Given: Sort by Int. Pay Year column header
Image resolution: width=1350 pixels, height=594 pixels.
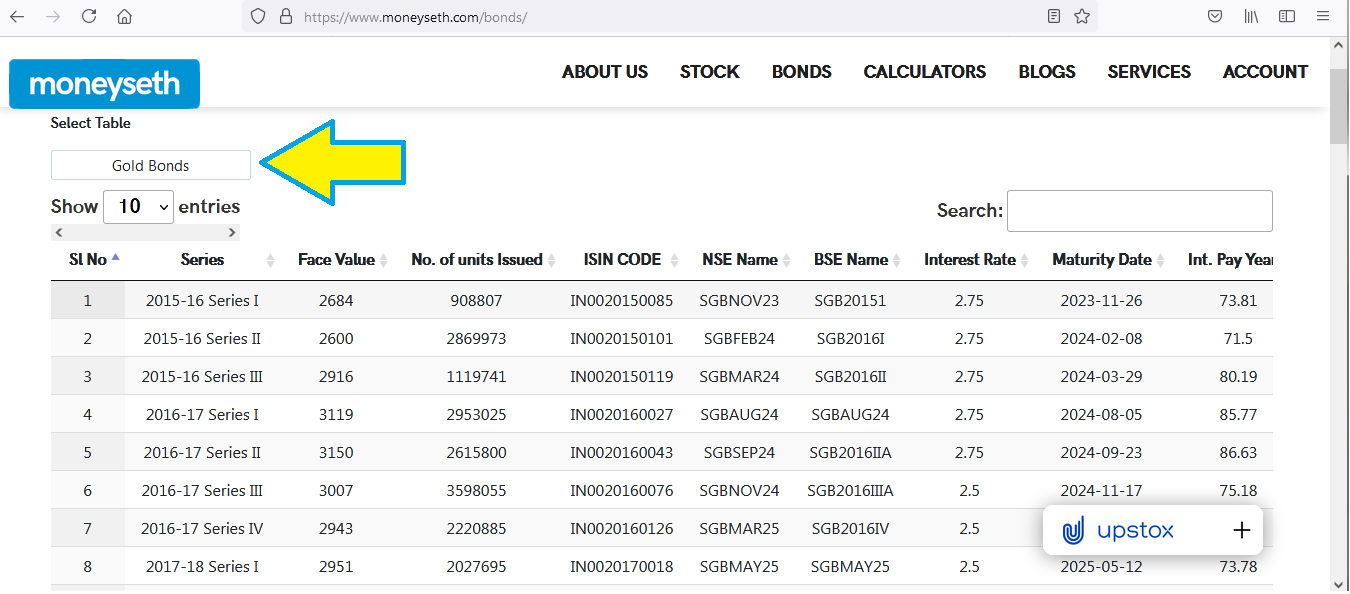Looking at the screenshot, I should click(x=1230, y=259).
